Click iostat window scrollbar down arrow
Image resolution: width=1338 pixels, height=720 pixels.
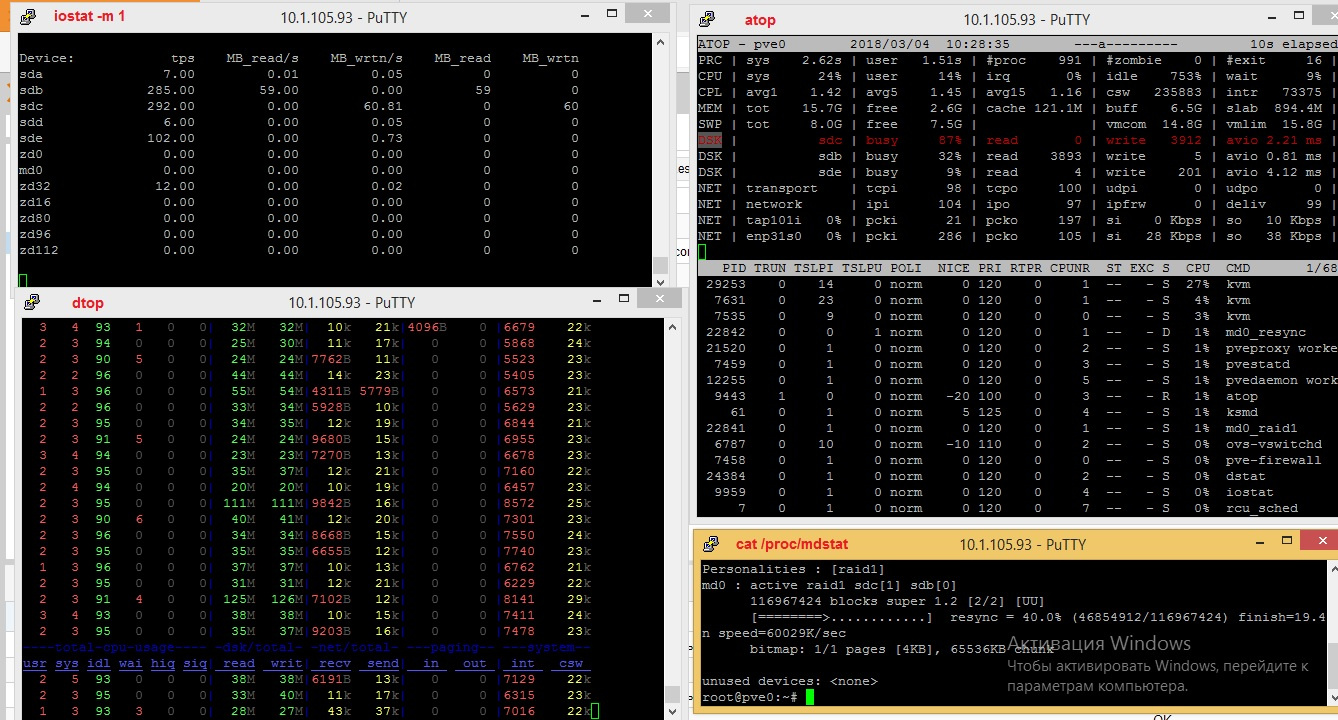coord(659,282)
